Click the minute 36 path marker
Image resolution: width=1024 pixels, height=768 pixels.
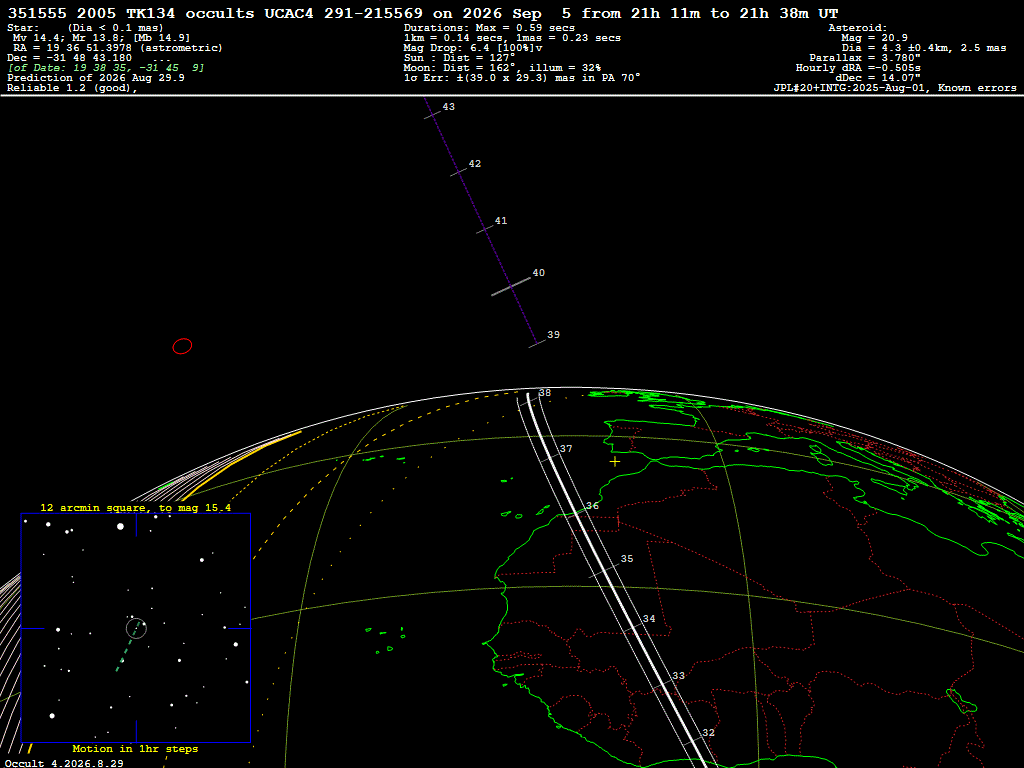[592, 505]
